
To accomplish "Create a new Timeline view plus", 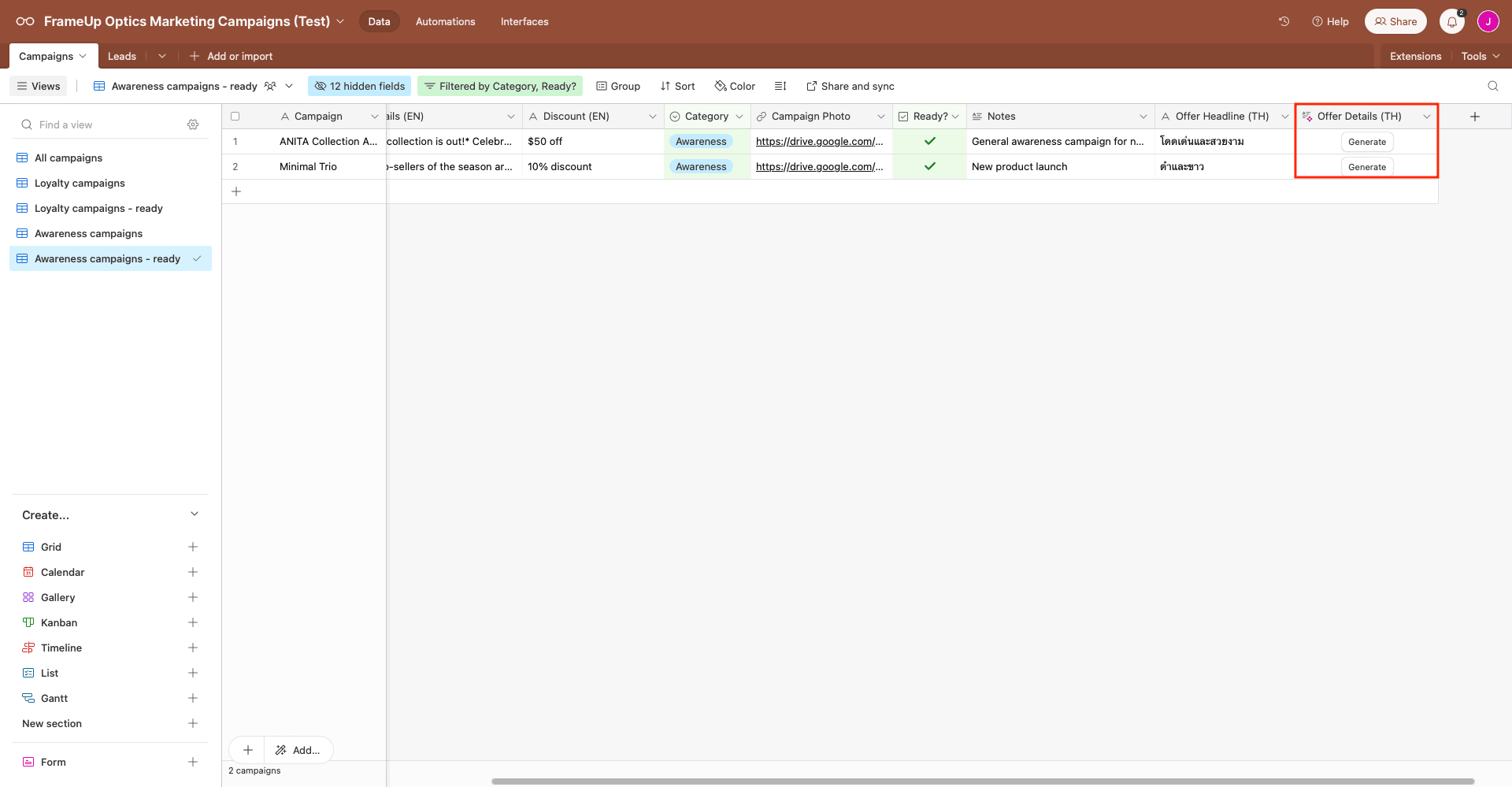I will point(193,648).
